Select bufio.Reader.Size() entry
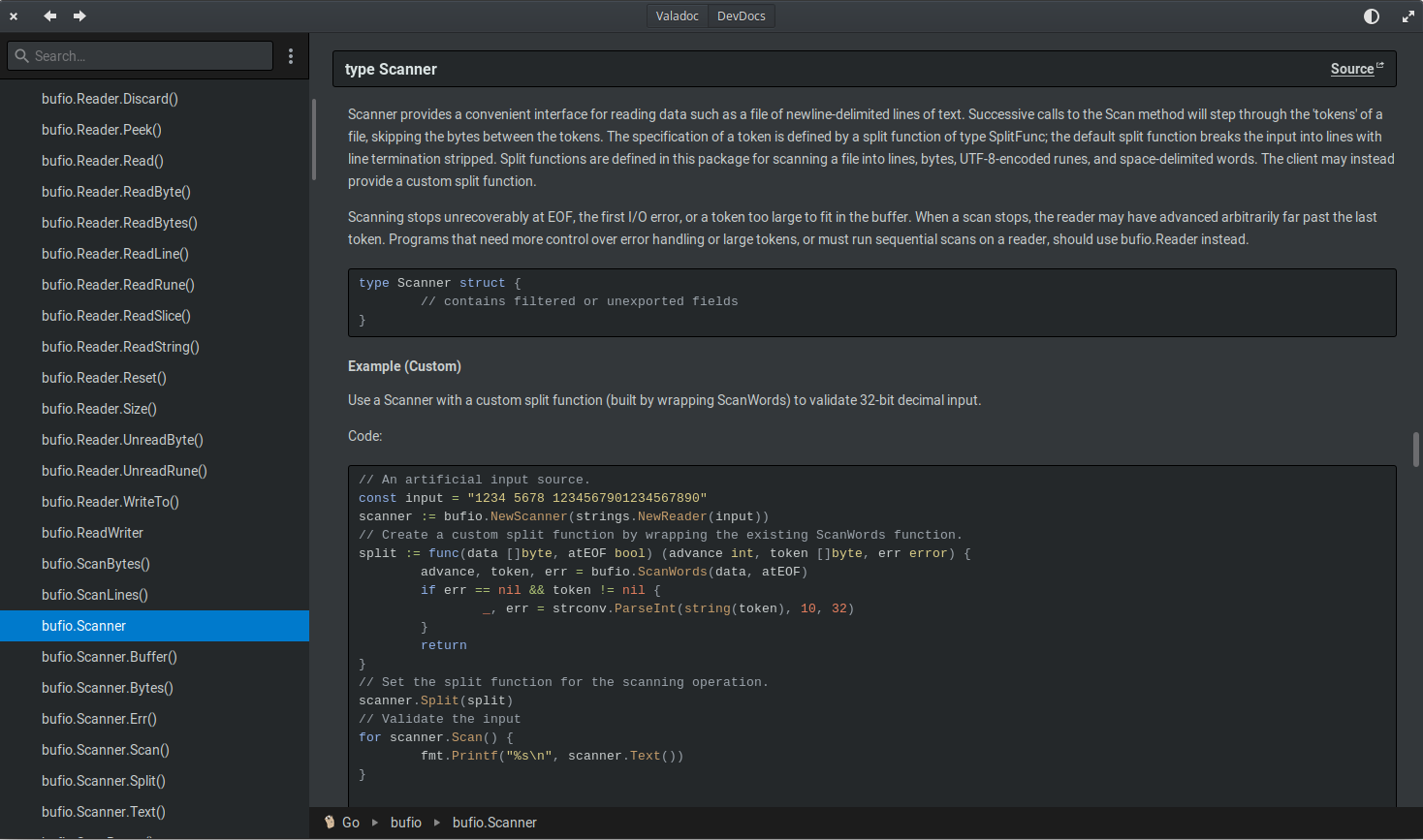This screenshot has width=1423, height=840. click(x=155, y=409)
